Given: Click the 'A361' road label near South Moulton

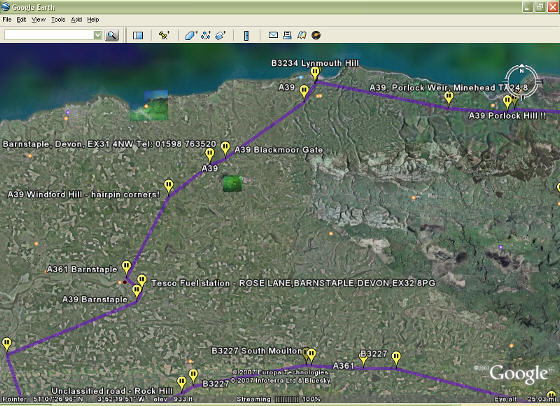Looking at the screenshot, I should [x=343, y=366].
